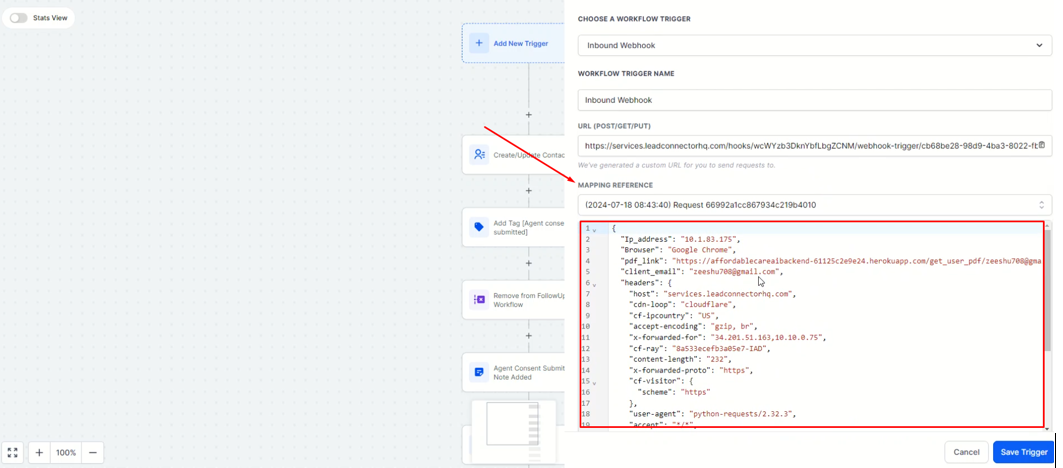Zoom out with the minus button

pos(93,452)
